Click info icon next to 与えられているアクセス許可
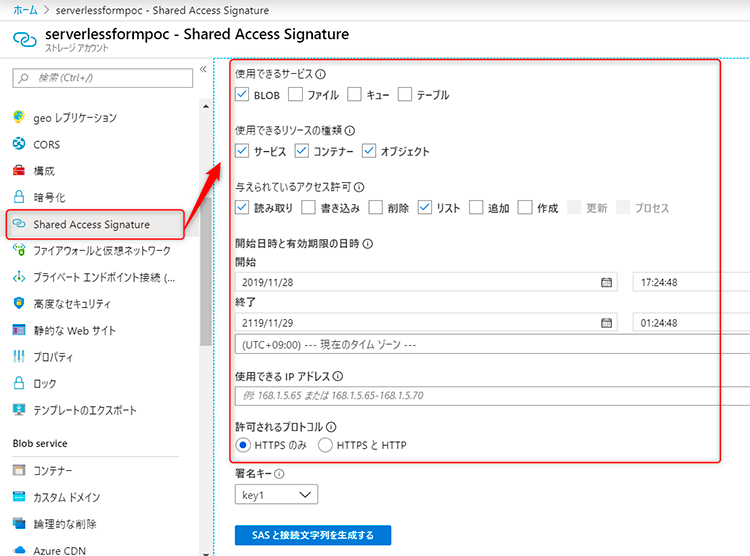 coord(359,187)
